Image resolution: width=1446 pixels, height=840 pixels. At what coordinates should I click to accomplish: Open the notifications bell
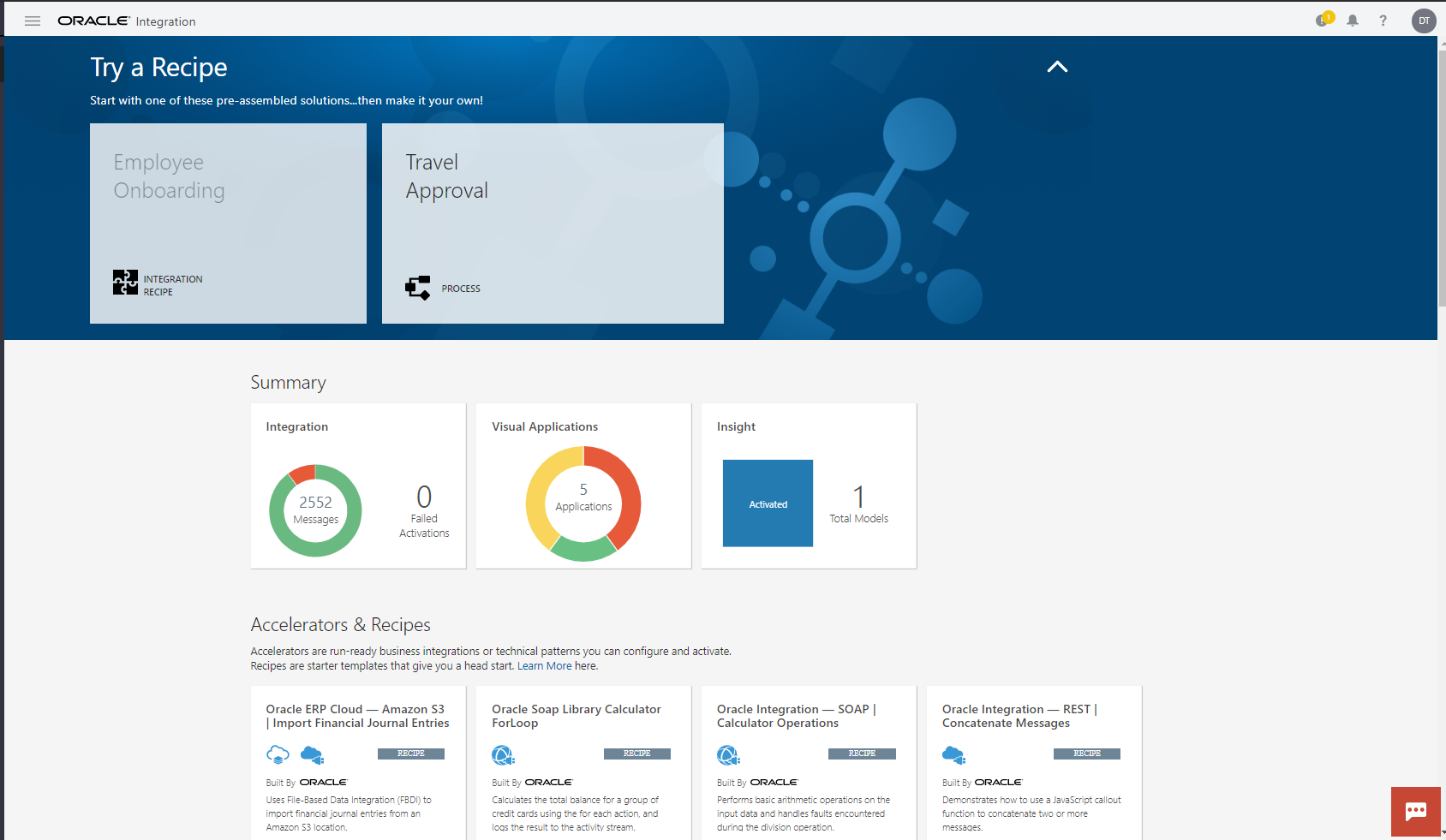coord(1353,21)
